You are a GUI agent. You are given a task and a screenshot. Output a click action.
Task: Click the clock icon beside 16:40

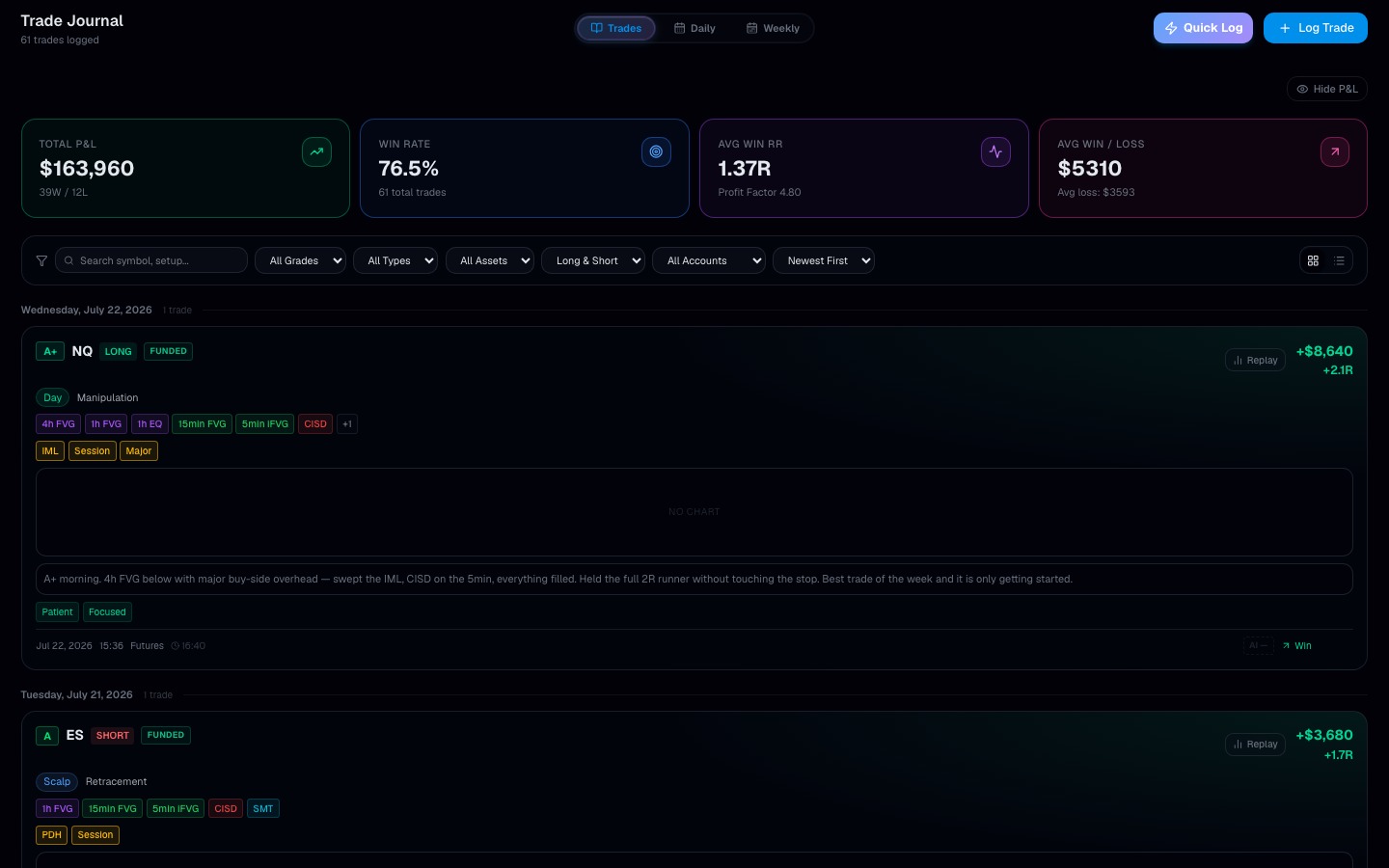coord(176,646)
